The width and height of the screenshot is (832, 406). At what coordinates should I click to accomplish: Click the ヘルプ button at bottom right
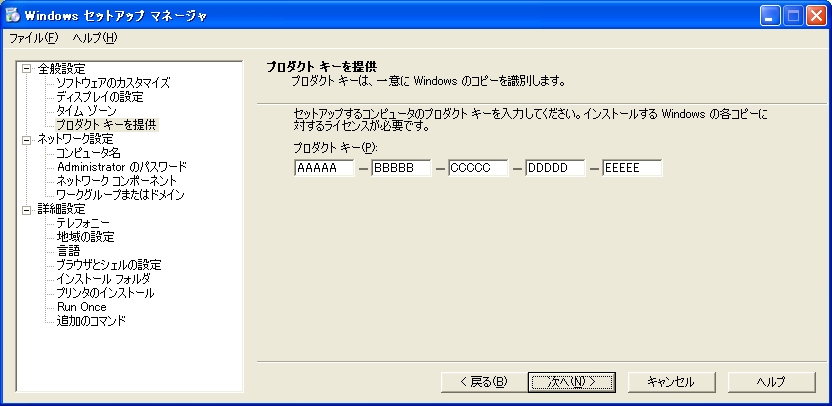tap(772, 382)
